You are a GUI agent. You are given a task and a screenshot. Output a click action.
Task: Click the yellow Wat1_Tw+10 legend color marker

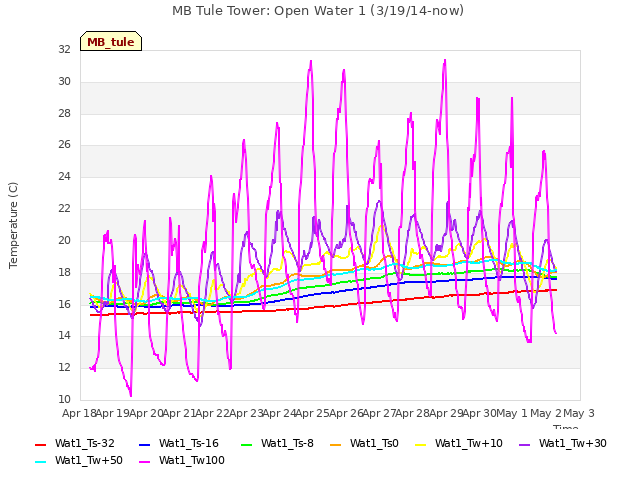[x=421, y=444]
